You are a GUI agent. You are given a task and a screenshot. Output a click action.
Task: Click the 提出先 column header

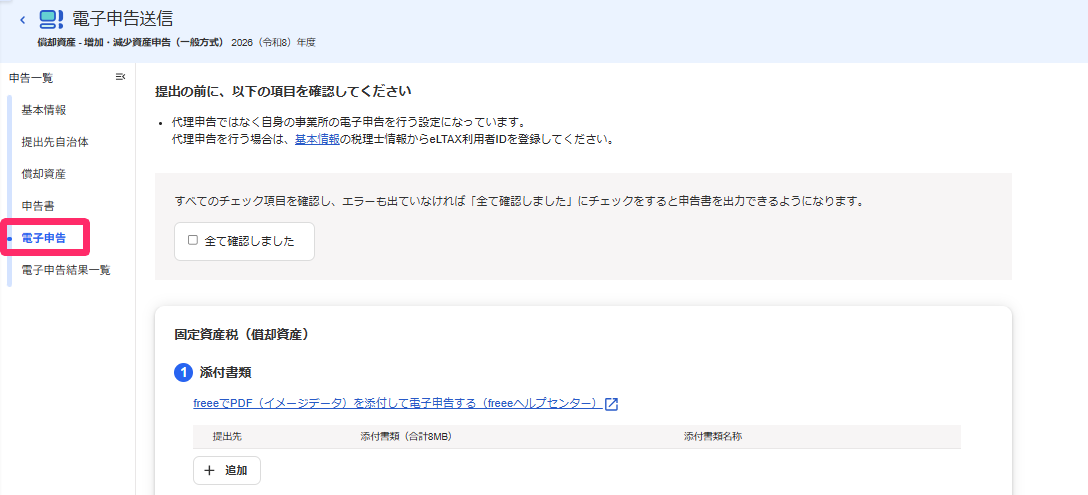tap(227, 437)
